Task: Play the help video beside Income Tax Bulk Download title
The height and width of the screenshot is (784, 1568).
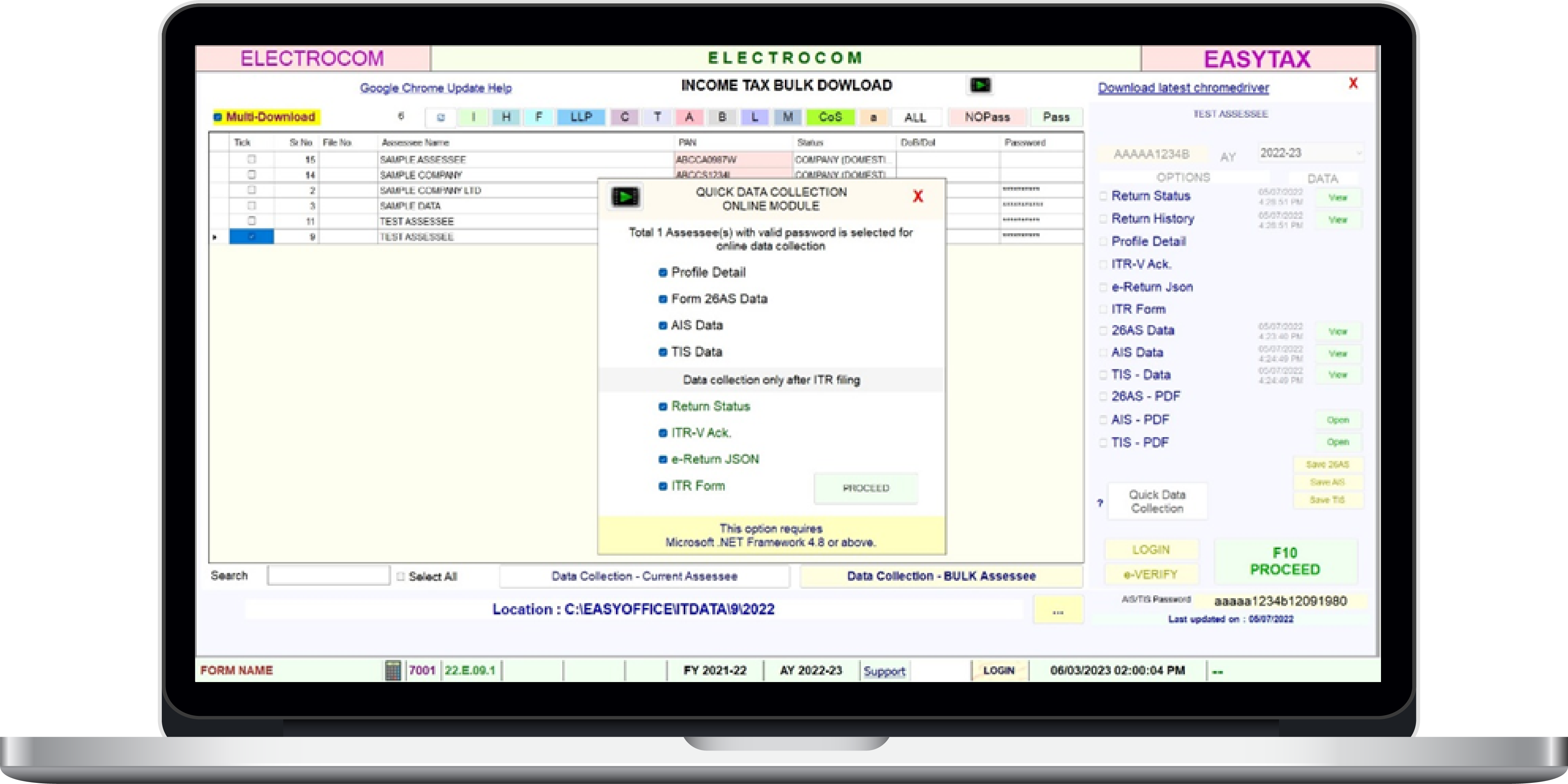Action: tap(980, 85)
